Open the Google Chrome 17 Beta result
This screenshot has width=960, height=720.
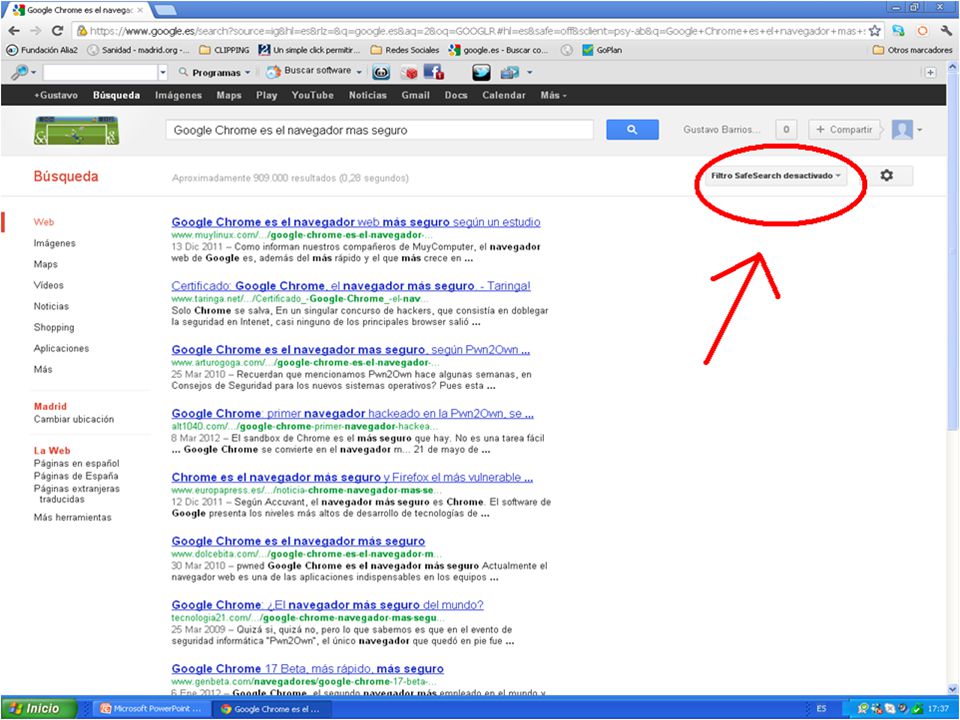click(x=307, y=669)
